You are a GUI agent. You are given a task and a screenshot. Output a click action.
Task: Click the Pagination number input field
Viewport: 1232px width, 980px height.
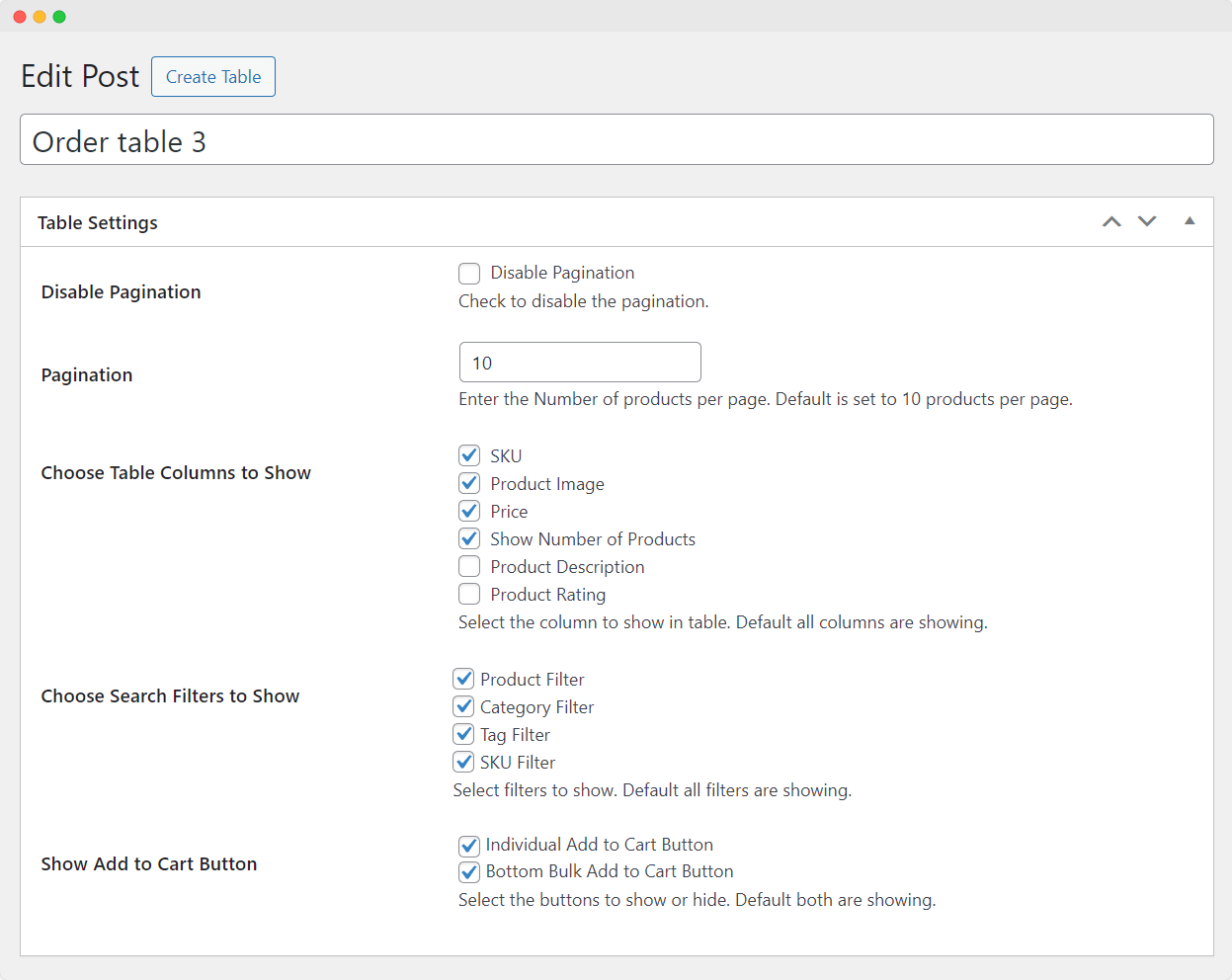tap(580, 363)
